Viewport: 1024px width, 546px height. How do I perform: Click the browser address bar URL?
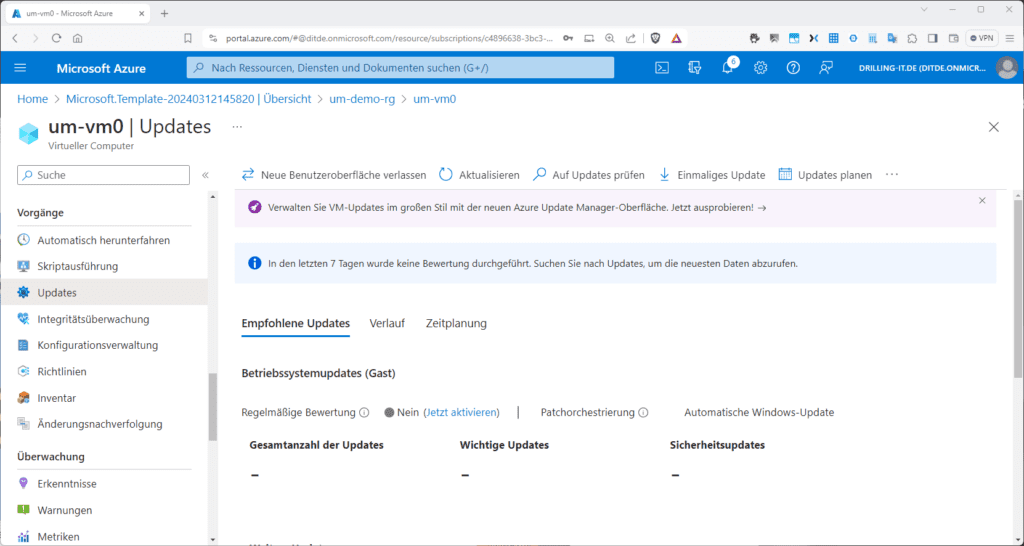click(x=389, y=39)
